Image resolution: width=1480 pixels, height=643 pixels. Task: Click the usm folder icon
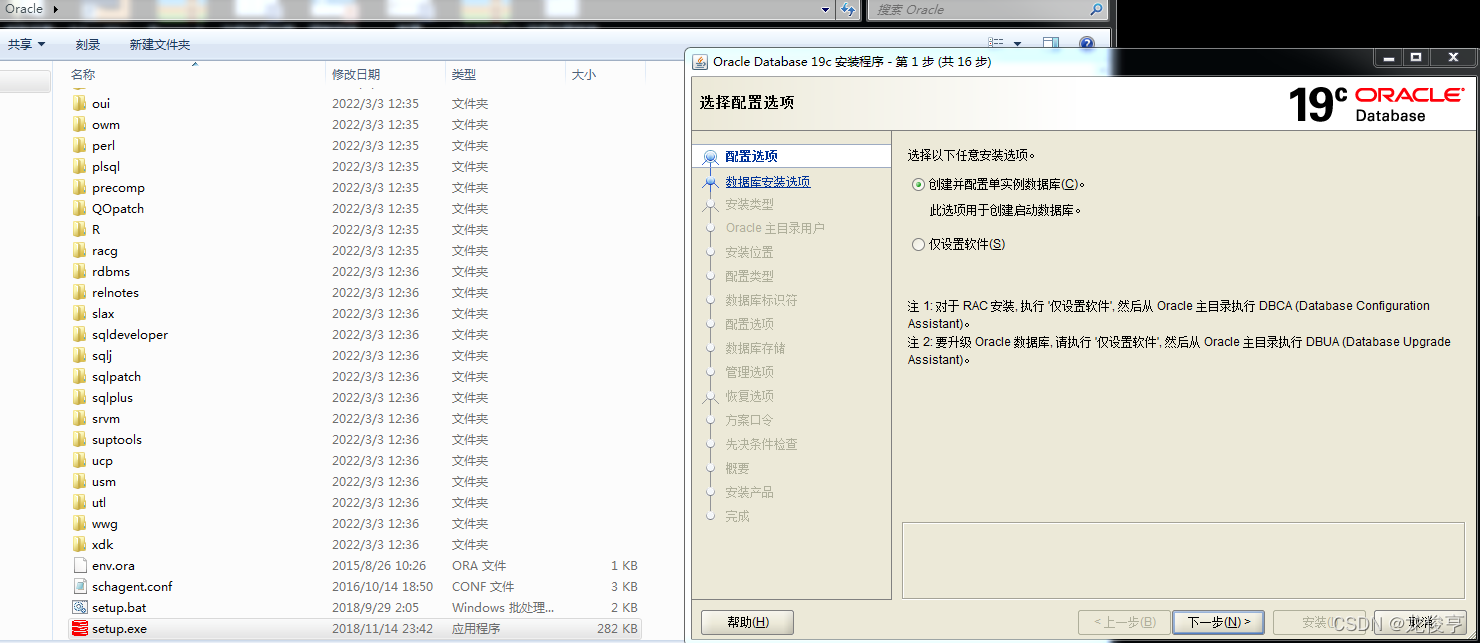[x=80, y=481]
